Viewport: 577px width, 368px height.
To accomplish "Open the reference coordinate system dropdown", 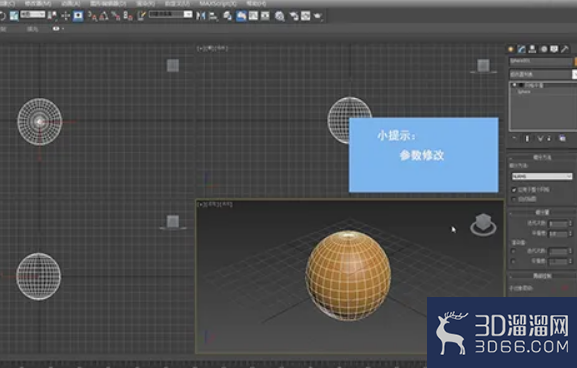I will click(33, 15).
